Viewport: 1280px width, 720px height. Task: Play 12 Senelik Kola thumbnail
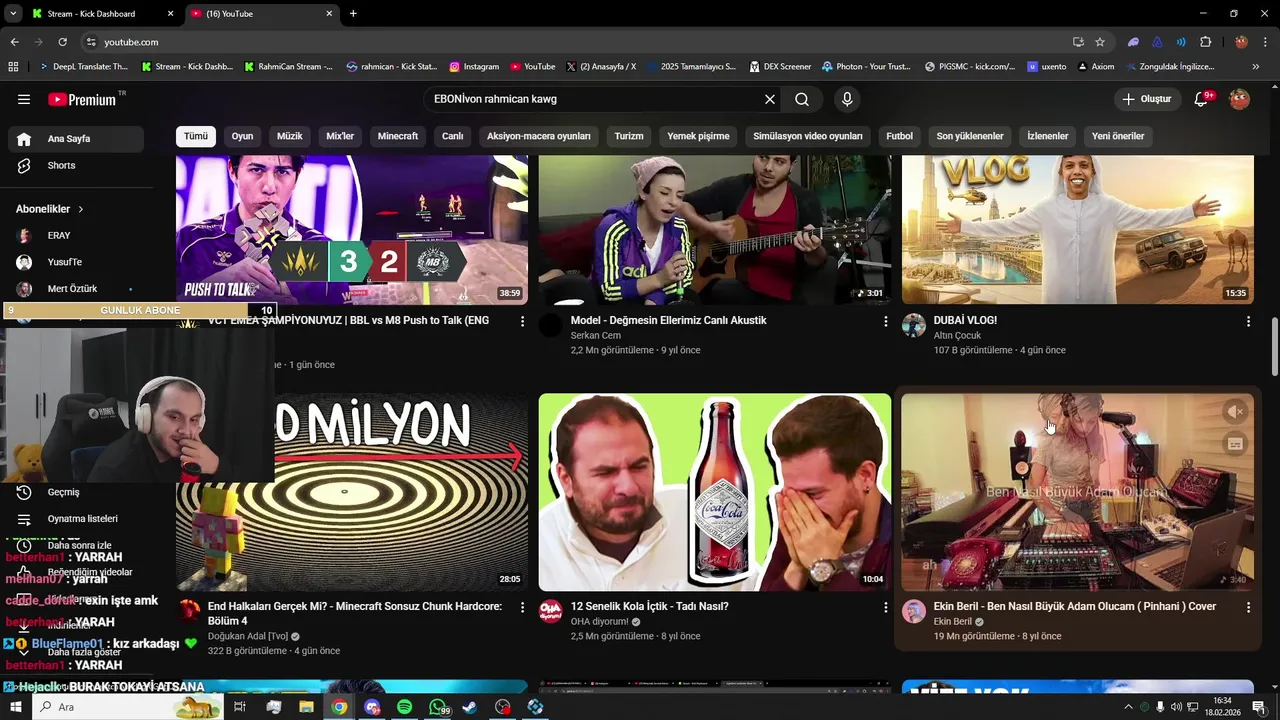[715, 492]
